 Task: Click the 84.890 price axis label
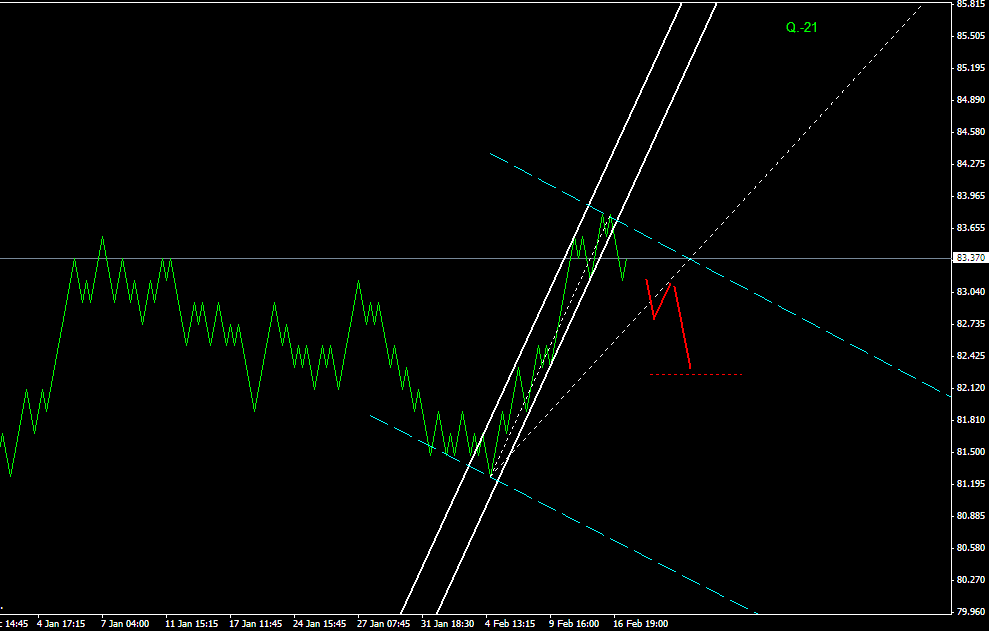971,100
